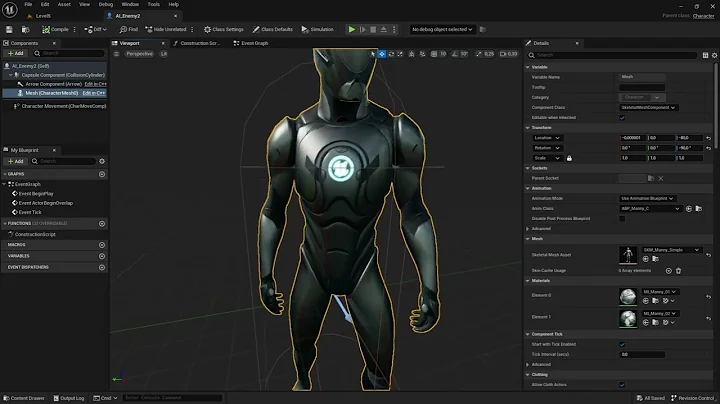Click Edit in C++ link for Mesh

[94, 93]
